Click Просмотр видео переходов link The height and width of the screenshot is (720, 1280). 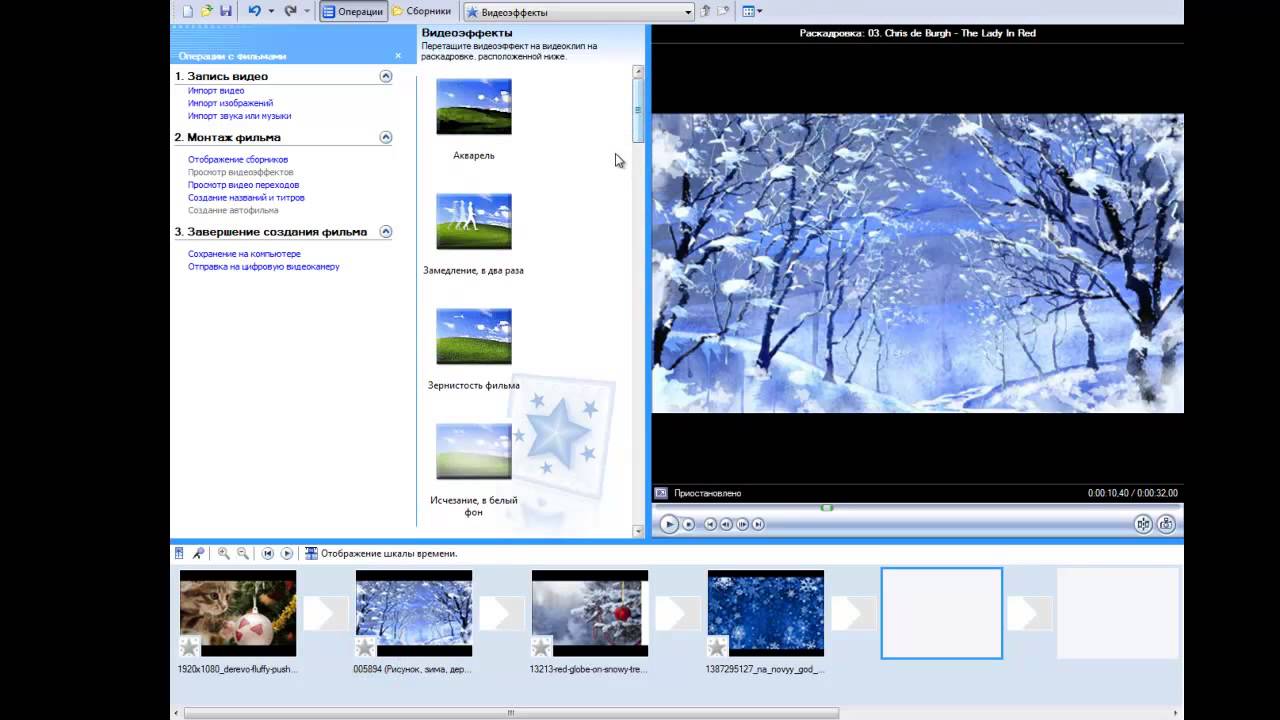(x=243, y=185)
